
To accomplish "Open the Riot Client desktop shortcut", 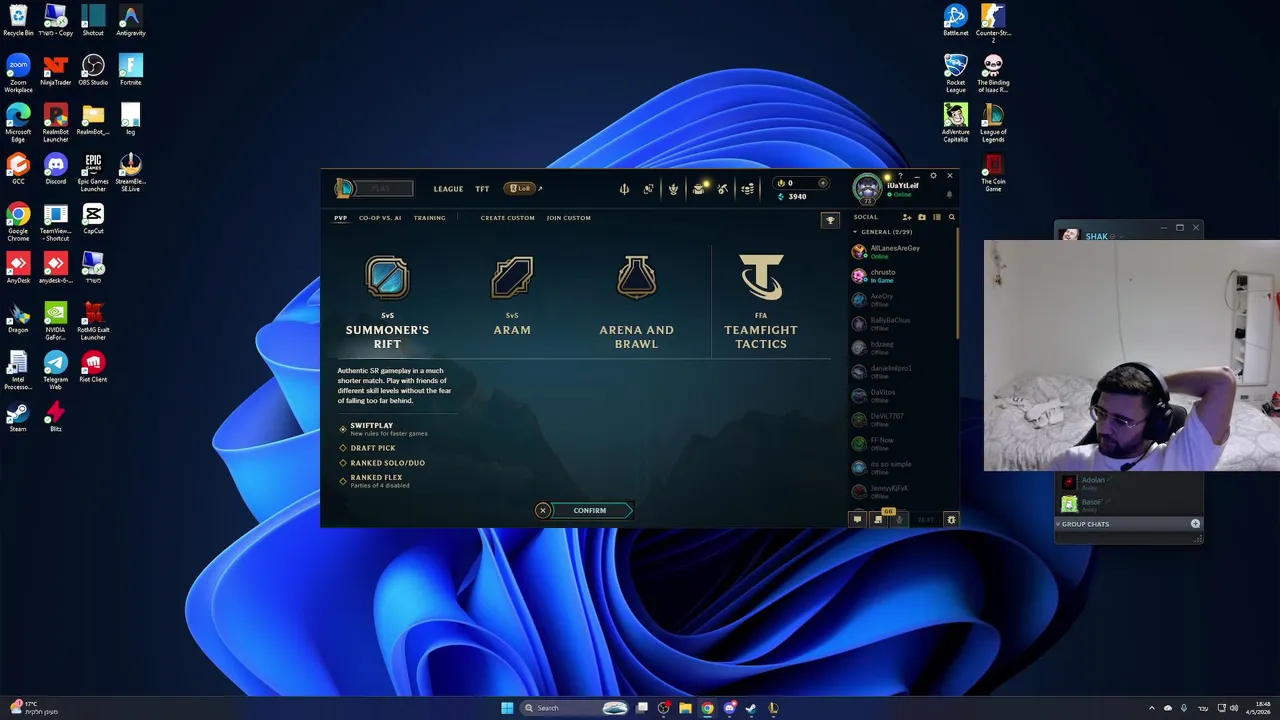I will coord(93,367).
